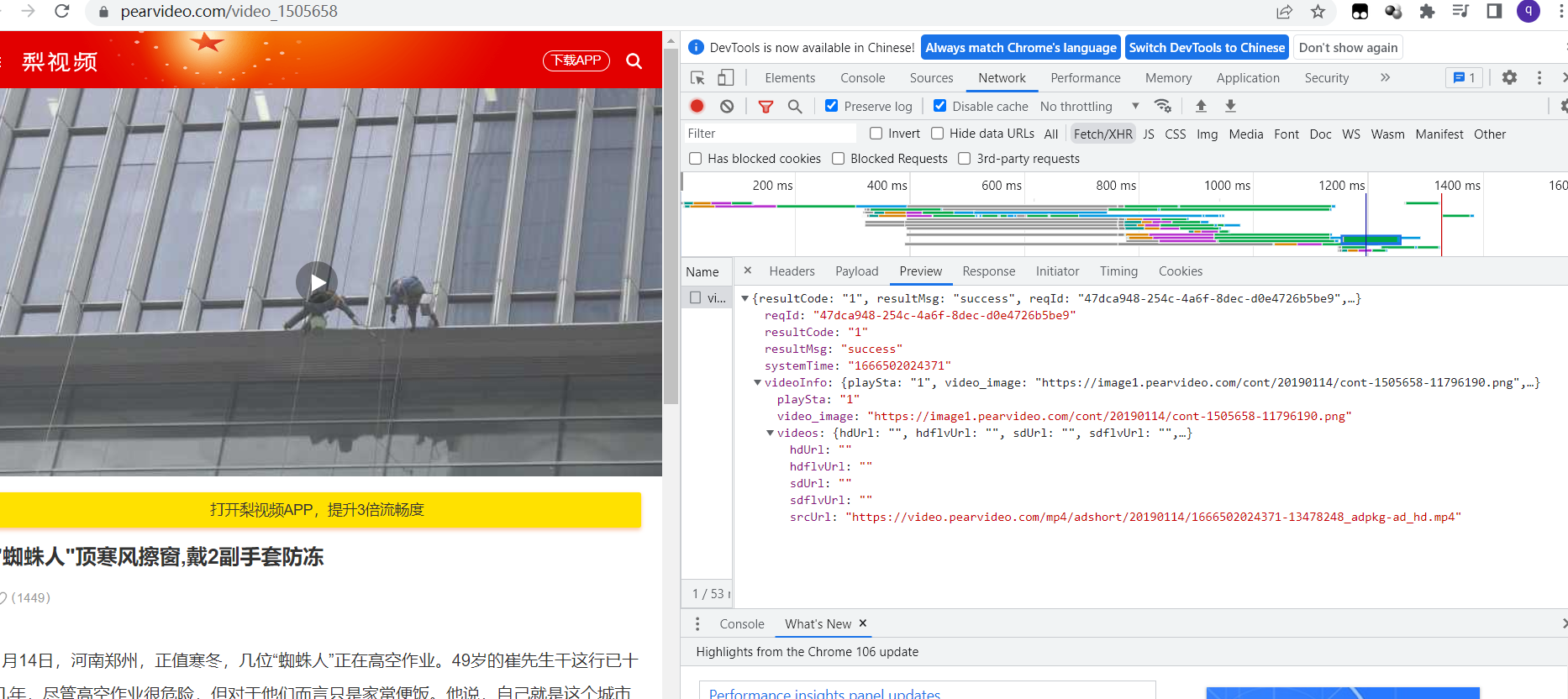Open the Performance panel tab

tap(1086, 78)
